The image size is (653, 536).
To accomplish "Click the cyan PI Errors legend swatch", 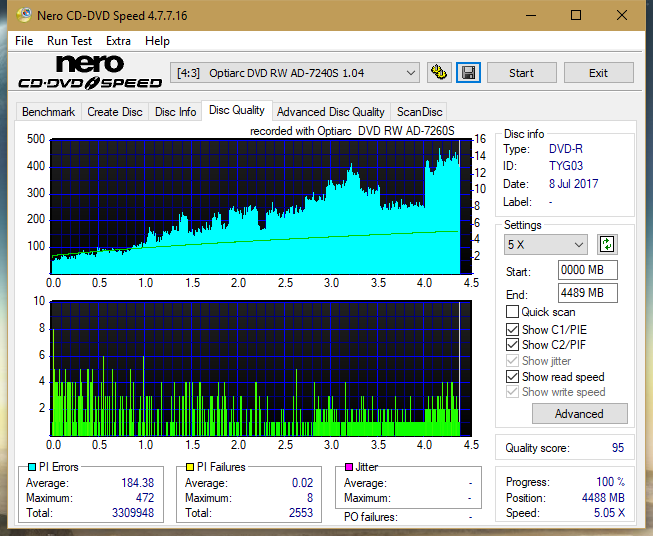I will pos(32,467).
